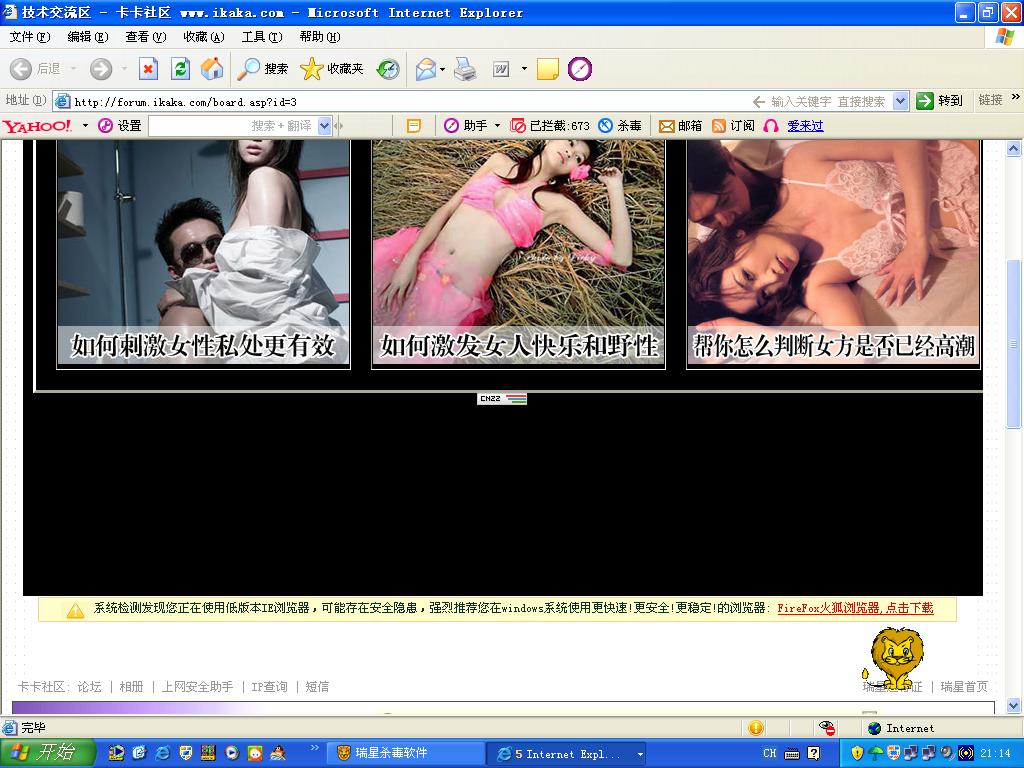This screenshot has height=768, width=1024.
Task: Click the 杀毒 antivirus icon in Yahoo toolbar
Action: click(620, 126)
